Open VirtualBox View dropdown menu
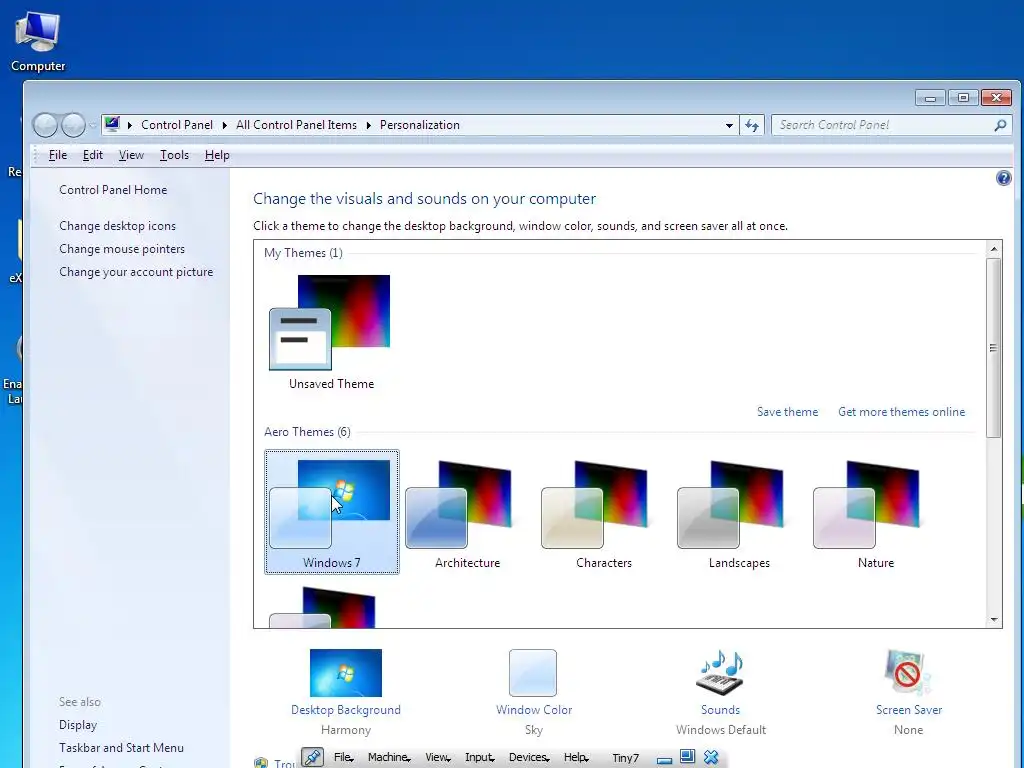 [438, 758]
